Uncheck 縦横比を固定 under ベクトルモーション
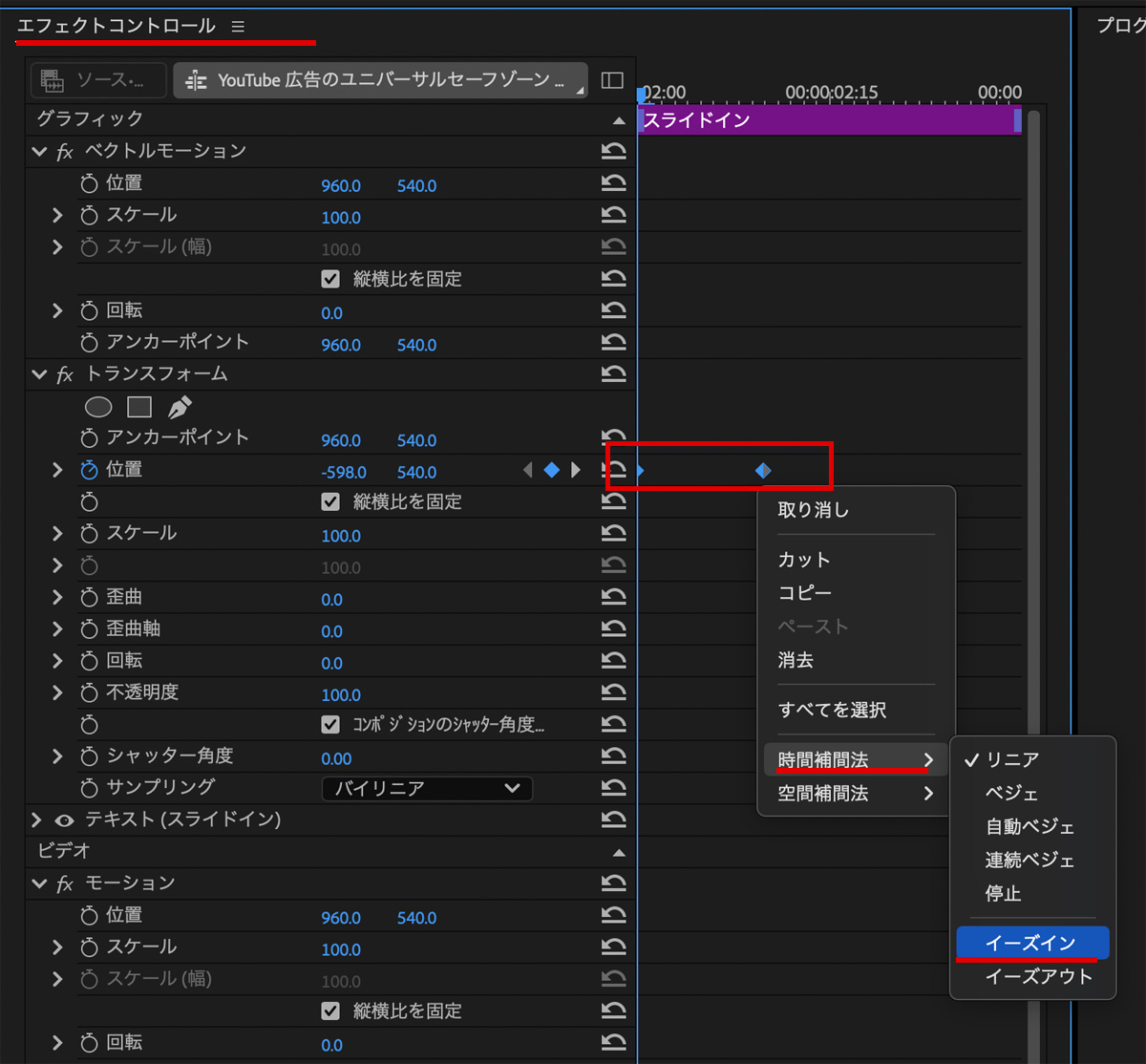 pos(330,279)
